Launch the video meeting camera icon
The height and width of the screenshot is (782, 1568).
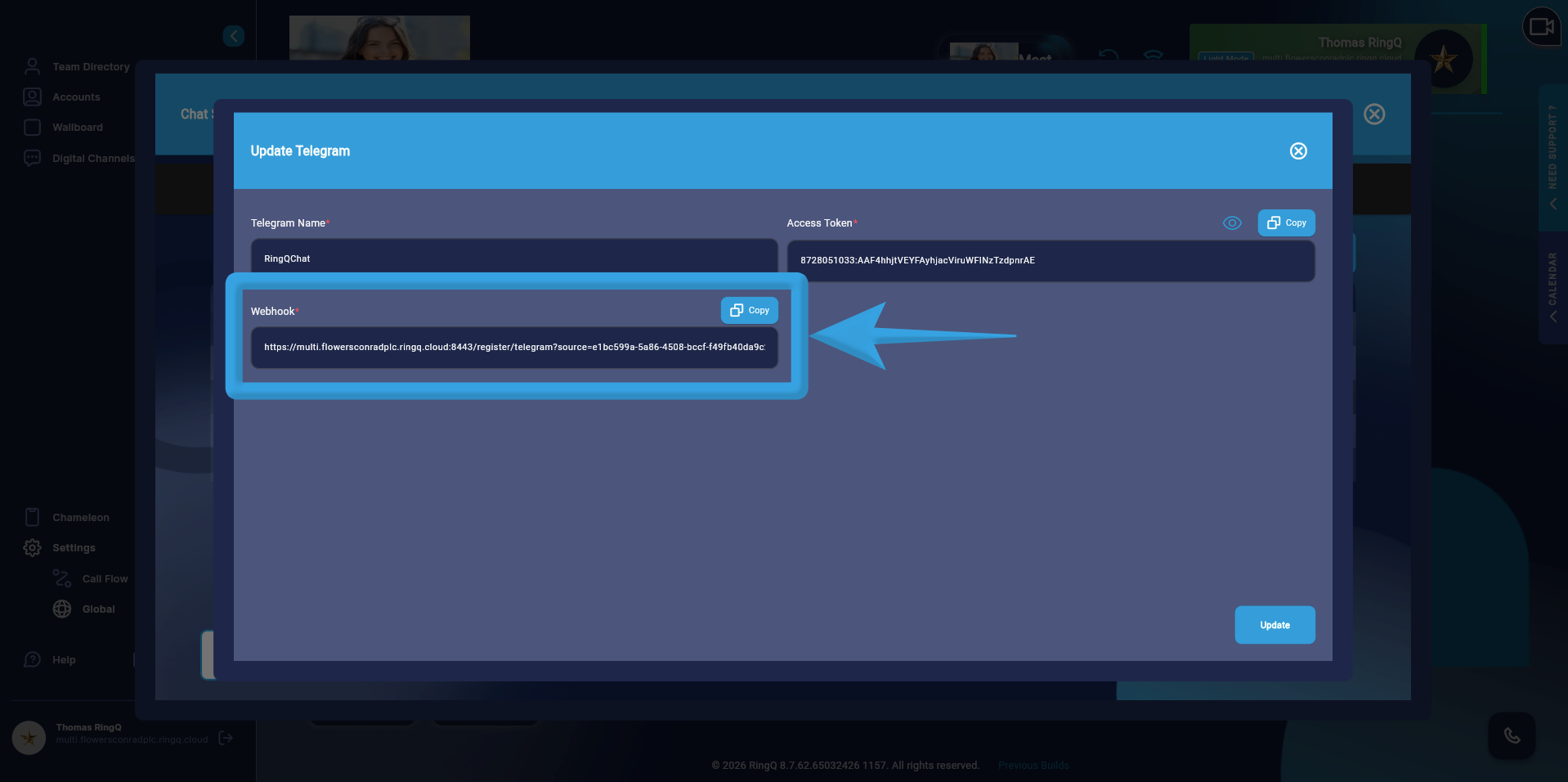(x=1540, y=26)
